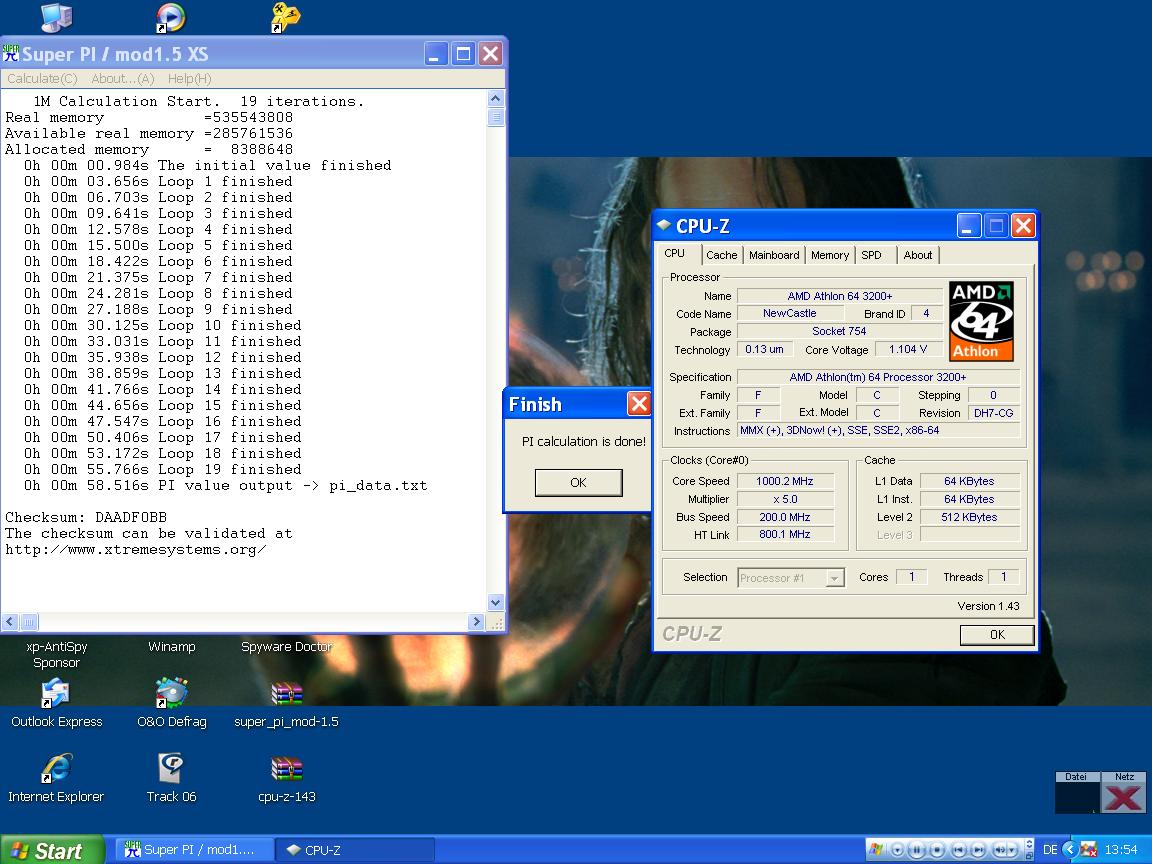Viewport: 1152px width, 864px height.
Task: Click Super PI horizontal scroll right arrow
Action: point(475,622)
